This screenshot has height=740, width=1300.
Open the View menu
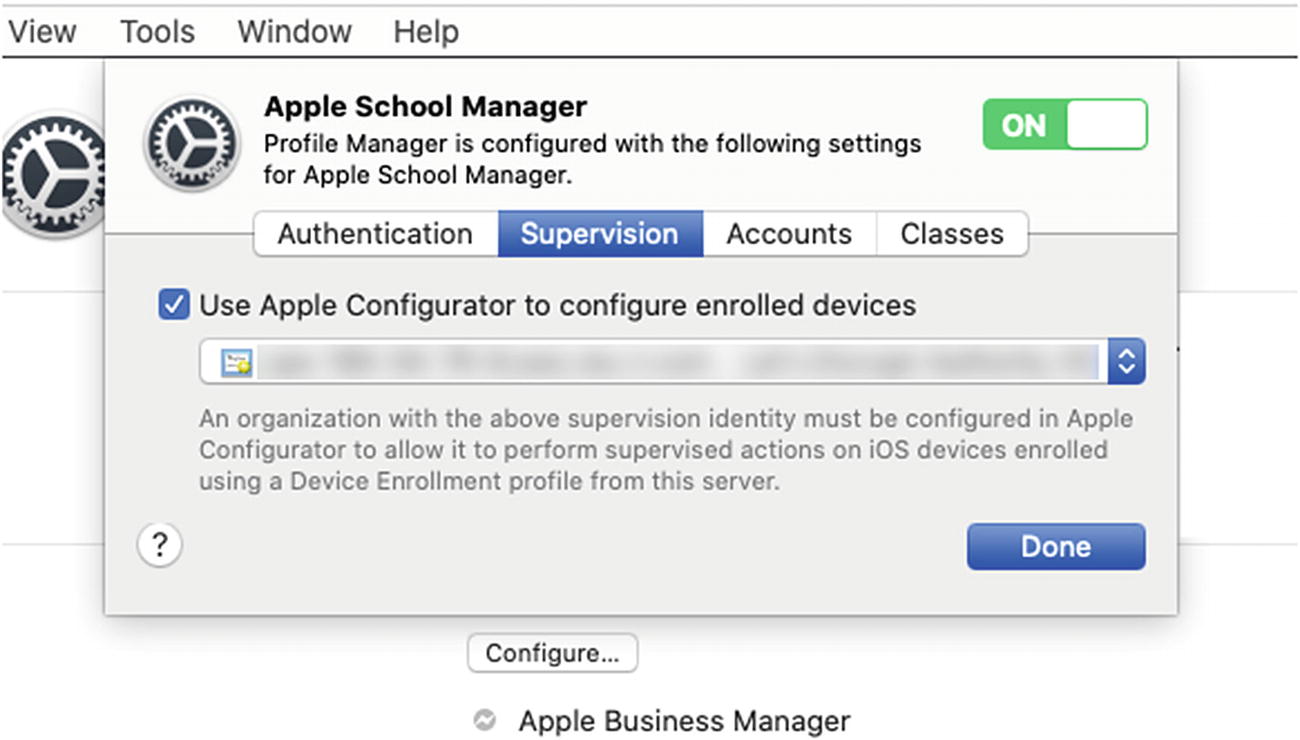point(41,32)
